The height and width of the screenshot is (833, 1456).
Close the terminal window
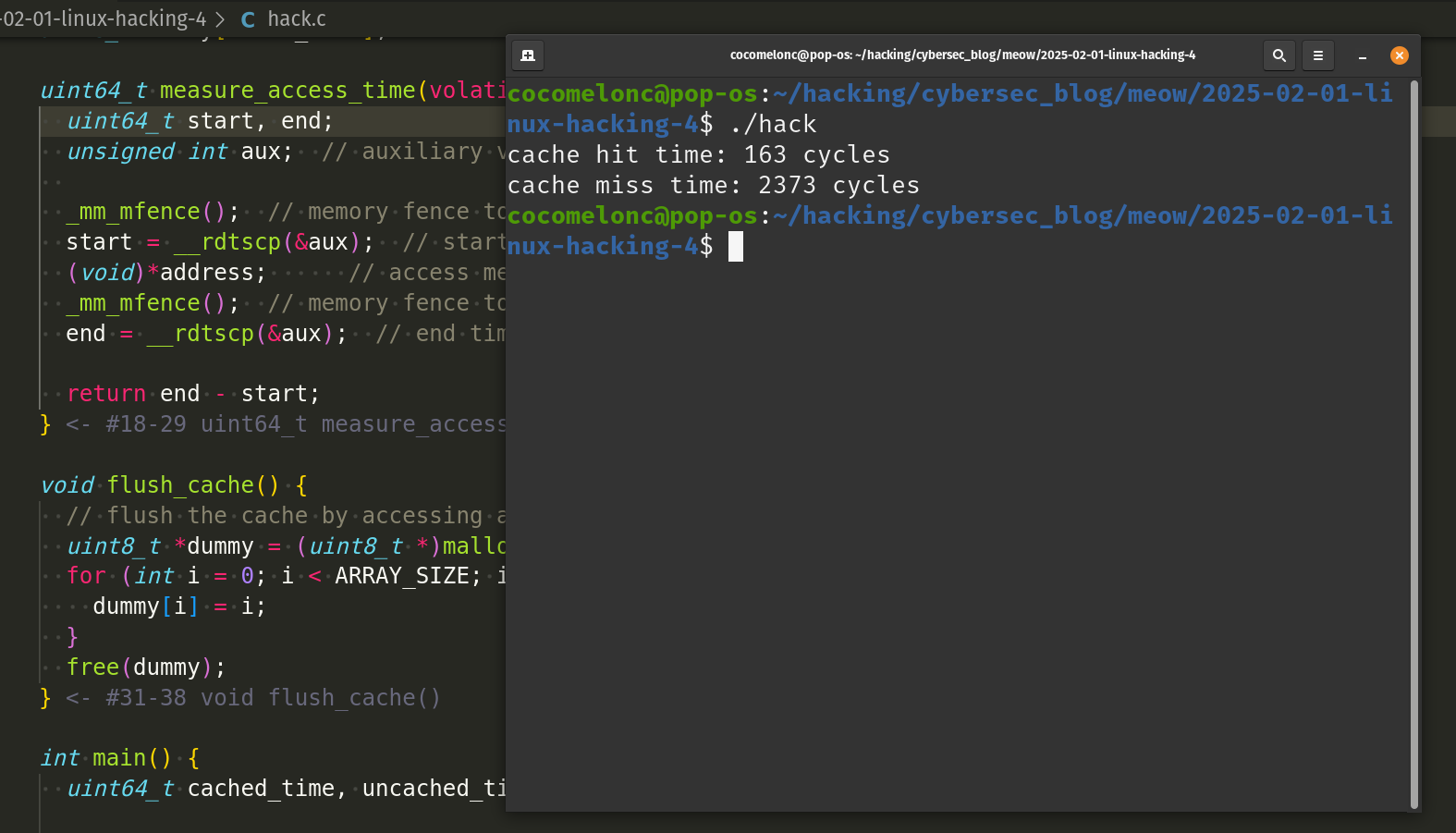point(1400,55)
